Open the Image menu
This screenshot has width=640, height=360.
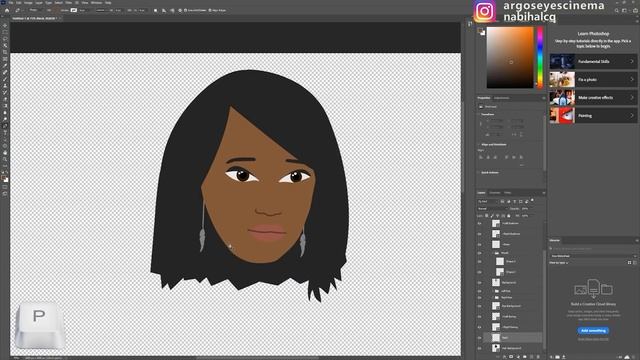[28, 2]
